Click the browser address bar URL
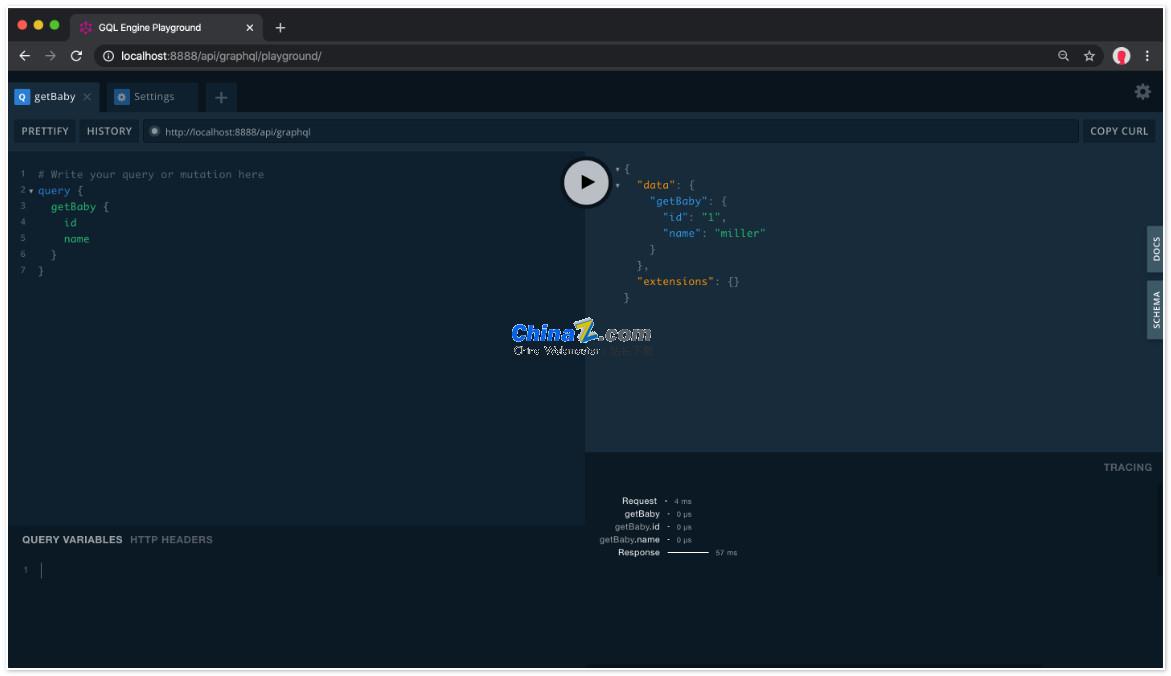This screenshot has width=1171, height=676. (221, 56)
